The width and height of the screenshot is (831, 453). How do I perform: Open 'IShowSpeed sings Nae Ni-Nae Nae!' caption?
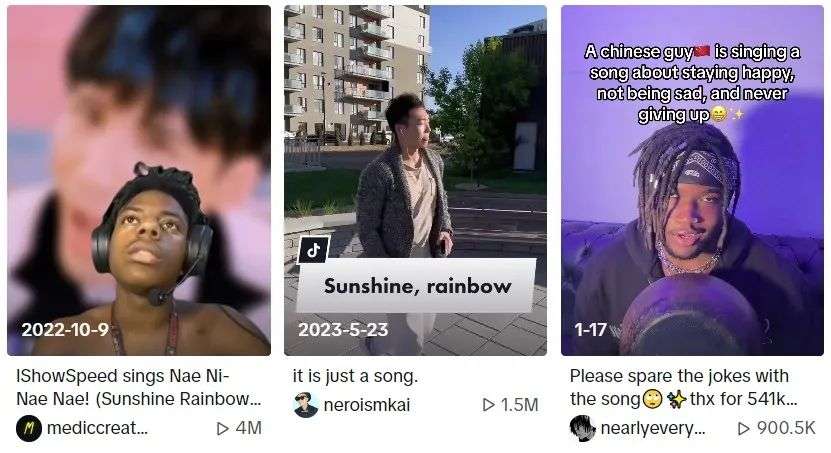[x=138, y=387]
